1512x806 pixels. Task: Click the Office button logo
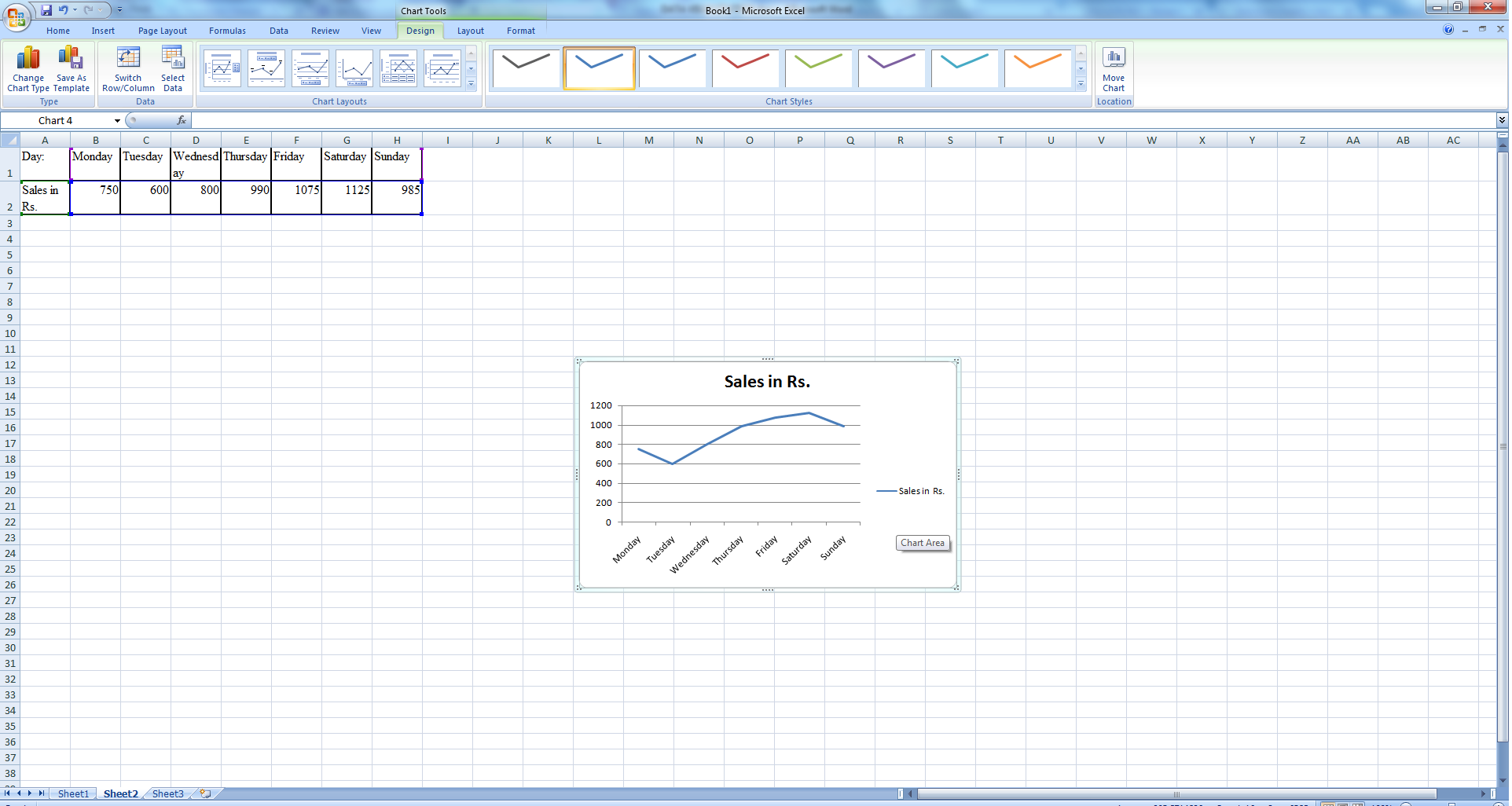click(x=16, y=16)
